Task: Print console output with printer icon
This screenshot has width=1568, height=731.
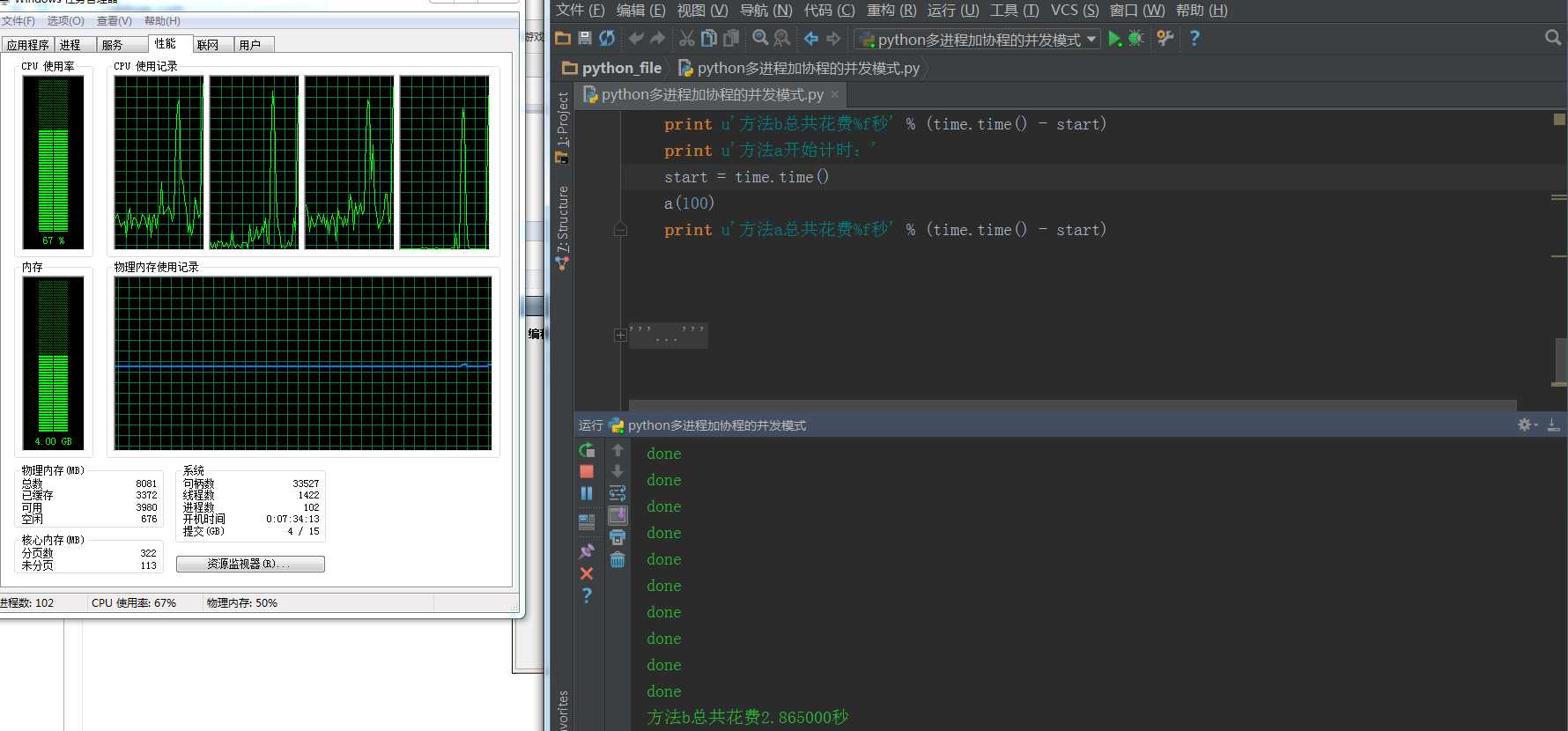Action: click(x=618, y=537)
